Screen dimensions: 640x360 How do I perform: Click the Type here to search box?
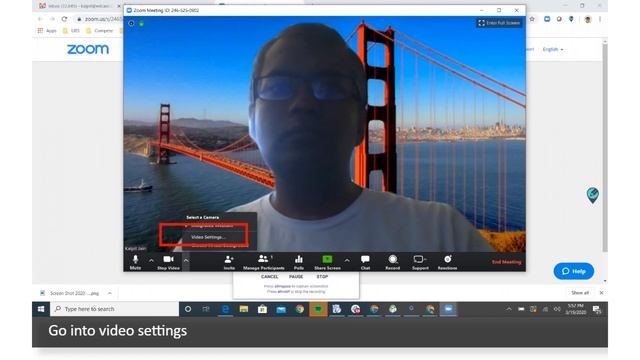[x=115, y=309]
